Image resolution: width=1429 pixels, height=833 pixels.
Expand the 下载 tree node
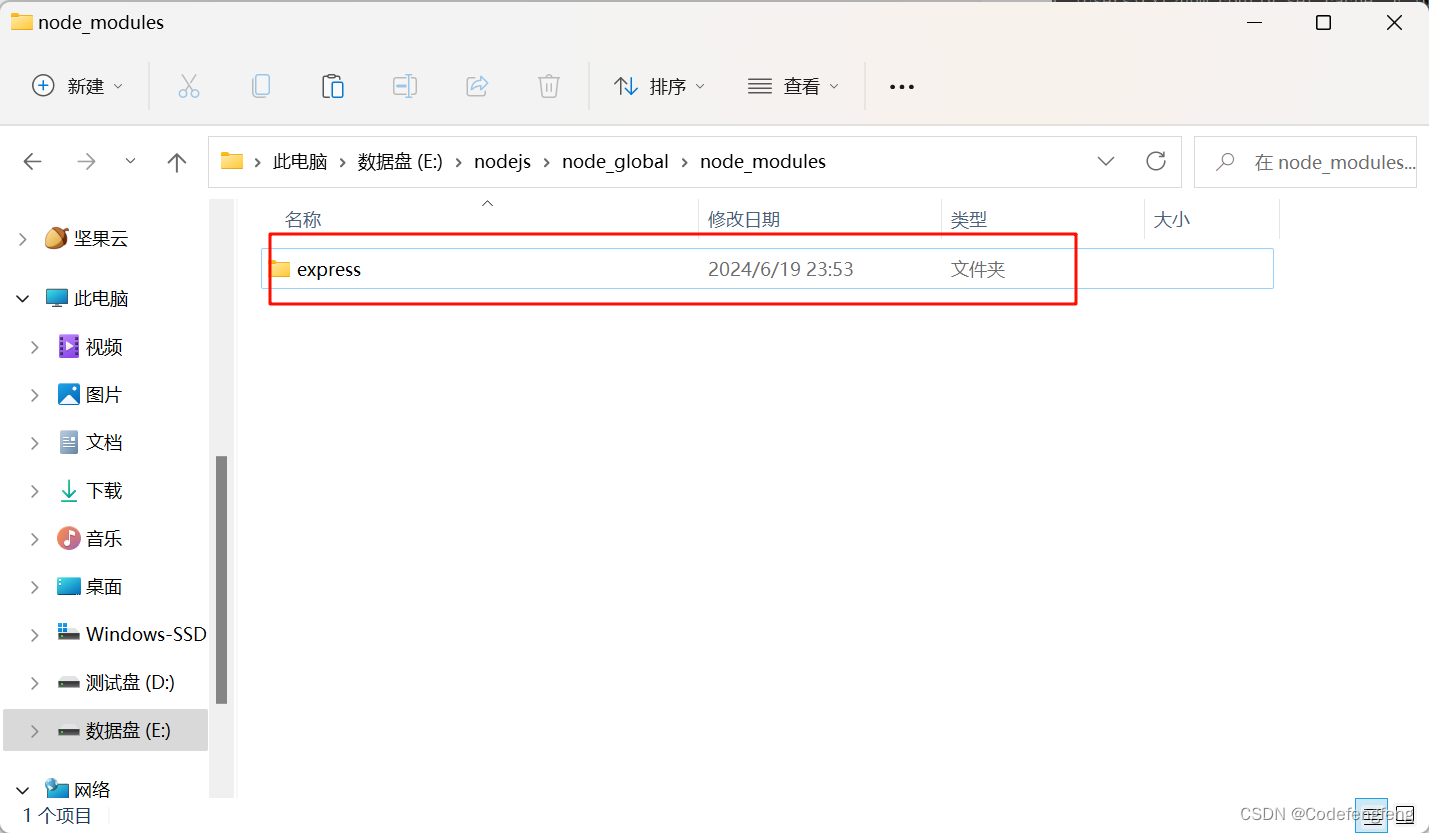coord(35,491)
